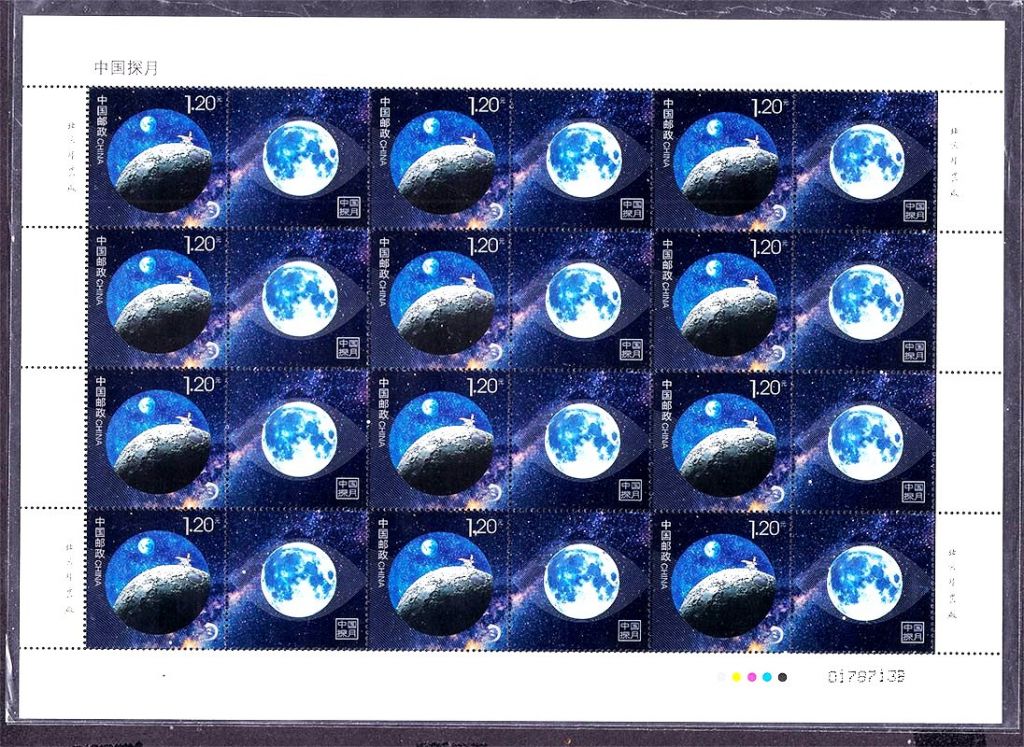
Task: Click the magenta color registration dot
Action: click(x=752, y=677)
